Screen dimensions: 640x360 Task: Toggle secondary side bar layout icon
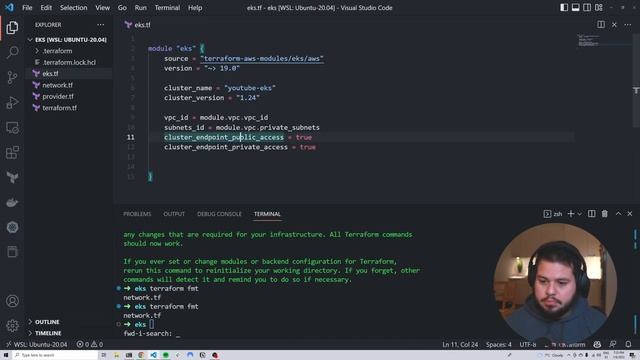(587, 7)
